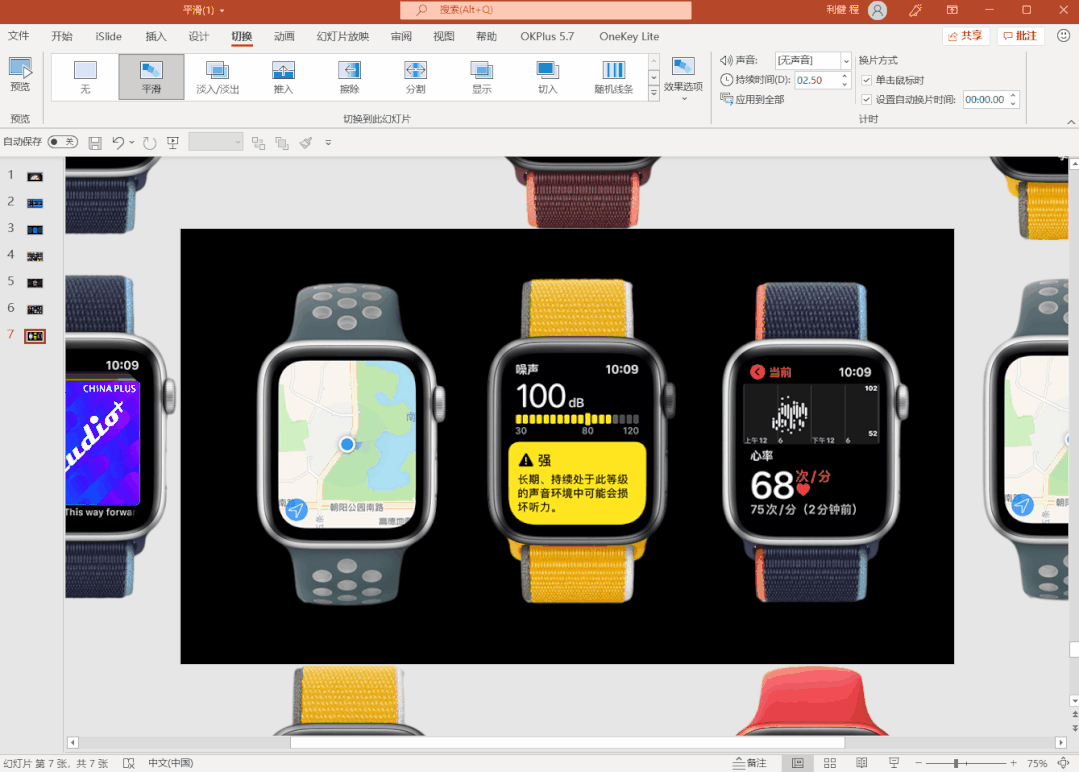Apply the 显示 (Reveal) transition
Screen dimensions: 1079x772
tap(482, 77)
